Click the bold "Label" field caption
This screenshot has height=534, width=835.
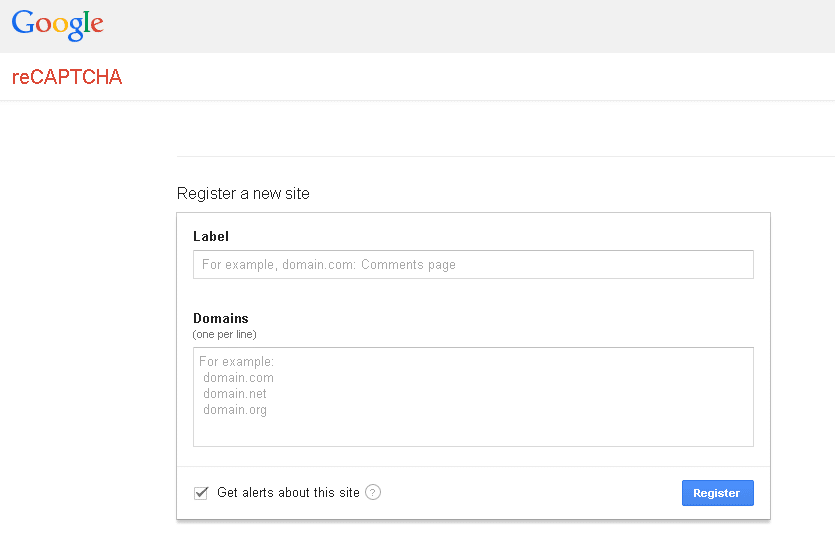click(x=211, y=237)
